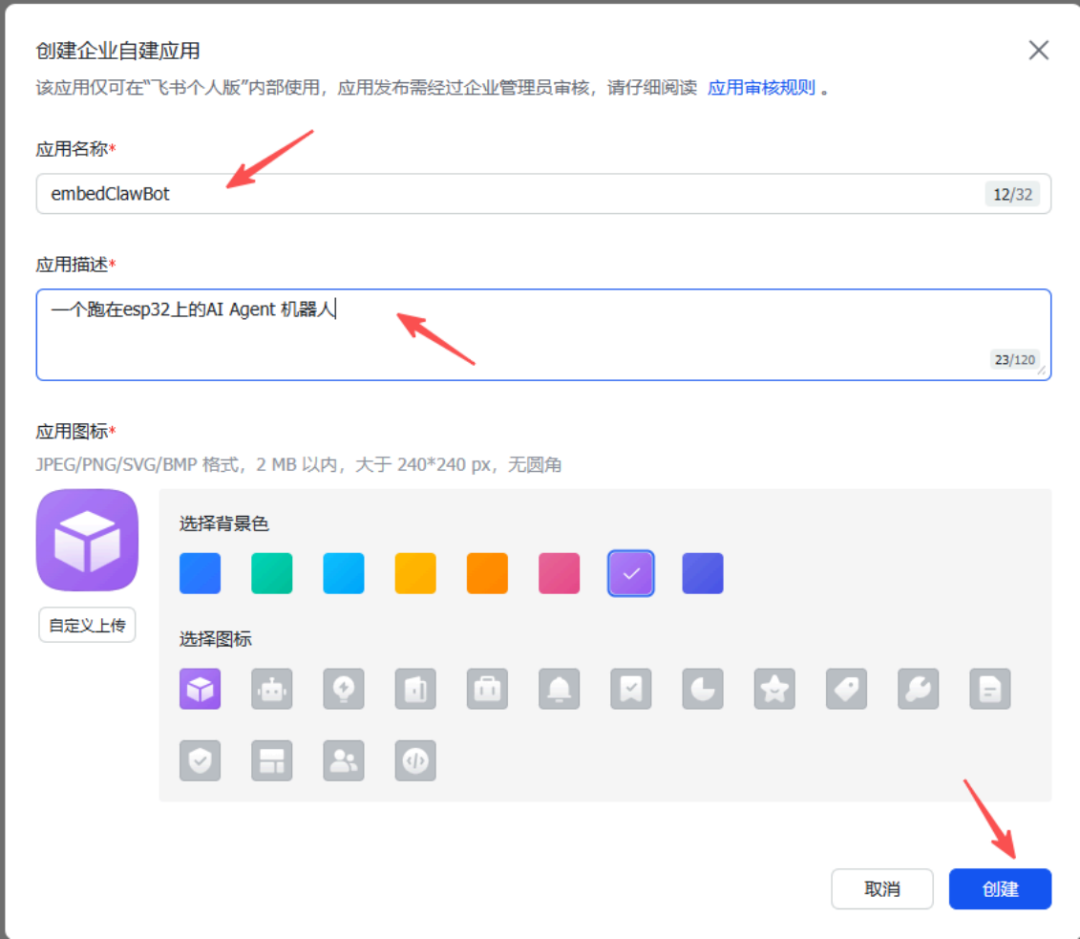Screen dimensions: 1080x939
Task: Select the bookmark app icon
Action: tap(631, 688)
